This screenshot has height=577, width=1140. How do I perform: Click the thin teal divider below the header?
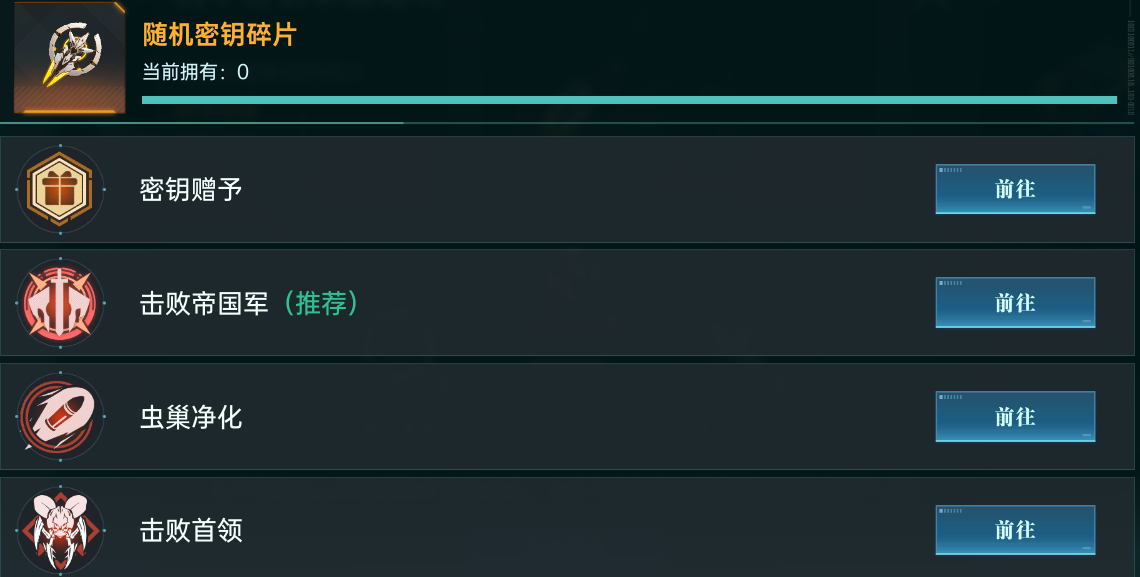200,123
